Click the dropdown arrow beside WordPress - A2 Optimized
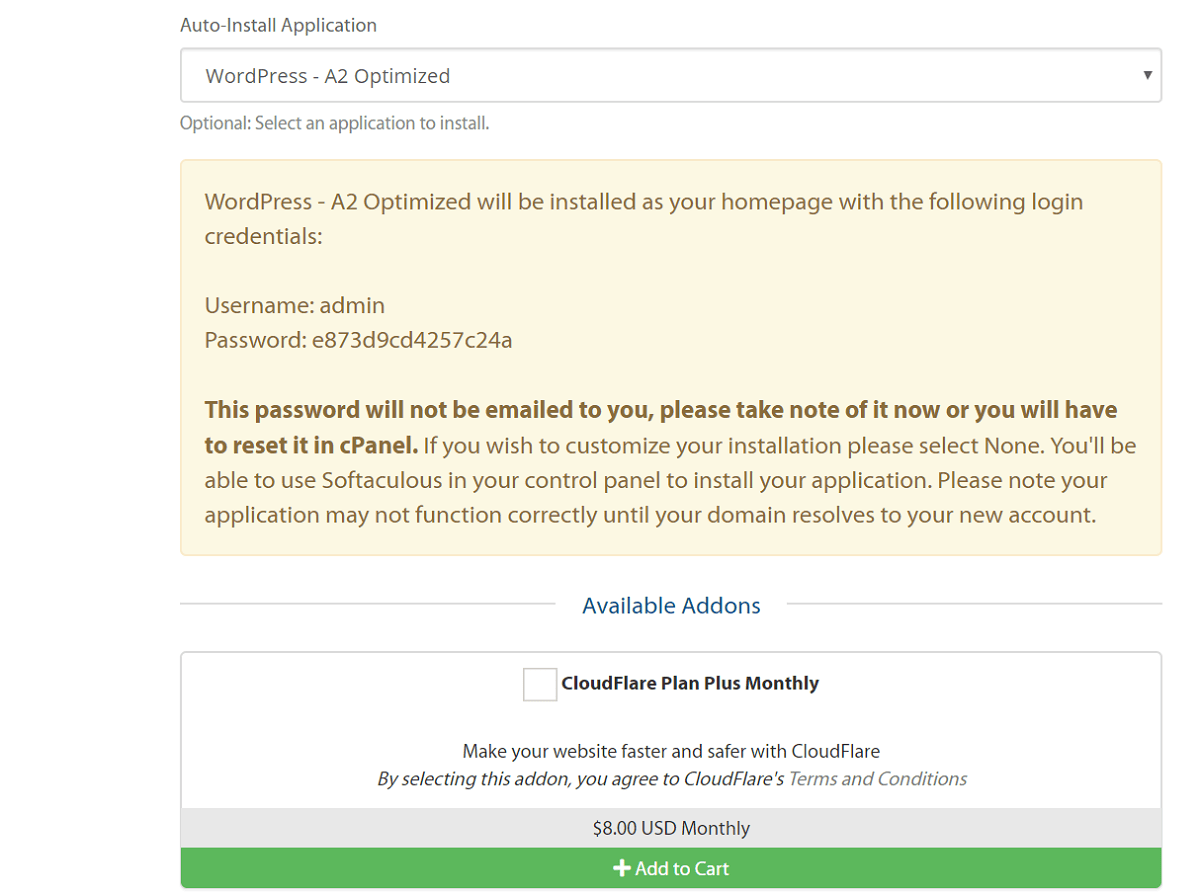The image size is (1200, 896). point(1147,75)
